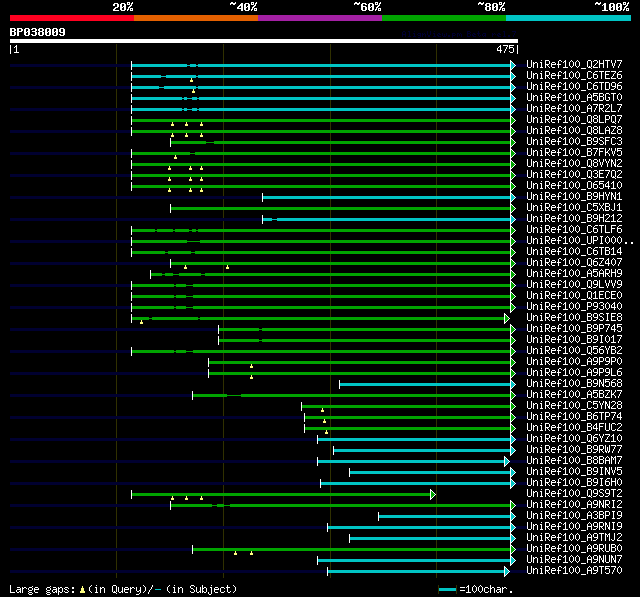This screenshot has height=597, width=640.
Task: Select the UniRef100_B9I6H0 label
Action: (574, 483)
